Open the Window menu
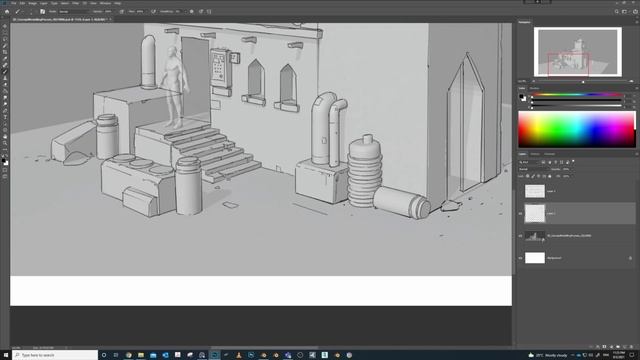This screenshot has width=640, height=360. (x=105, y=3)
